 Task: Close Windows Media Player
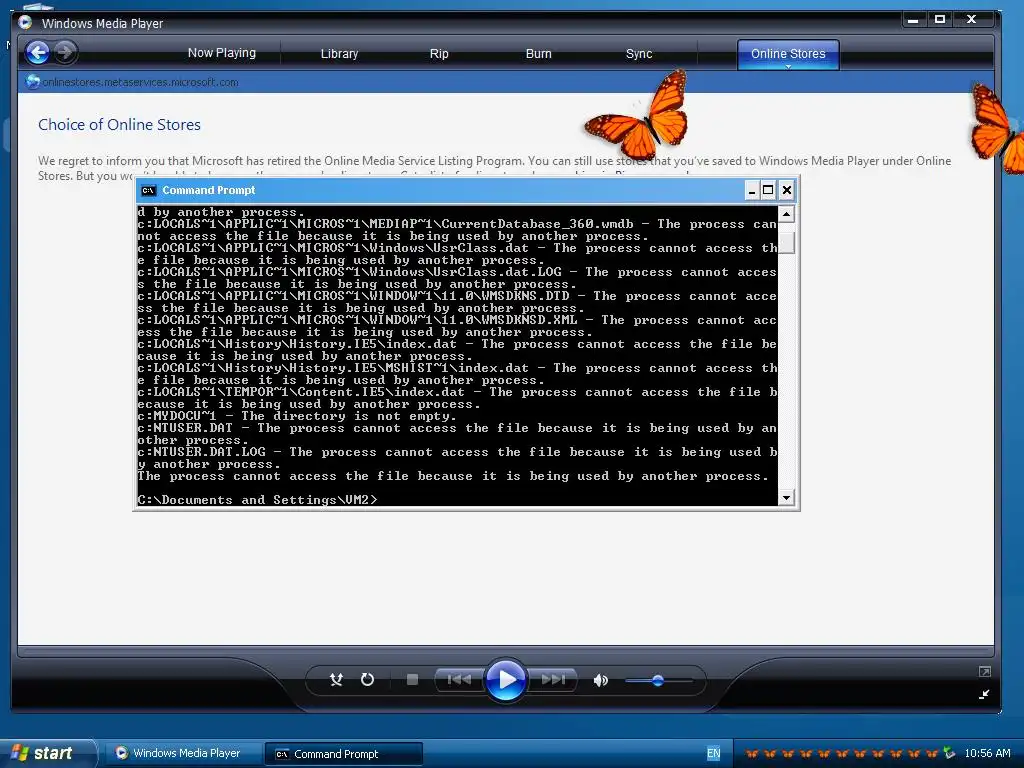[x=972, y=20]
